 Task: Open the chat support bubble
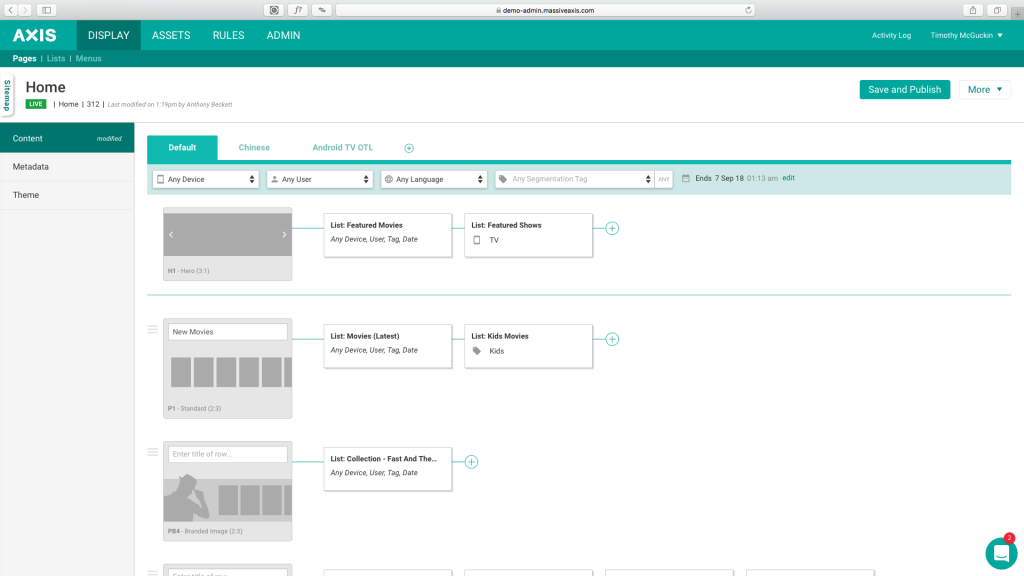click(x=1000, y=552)
